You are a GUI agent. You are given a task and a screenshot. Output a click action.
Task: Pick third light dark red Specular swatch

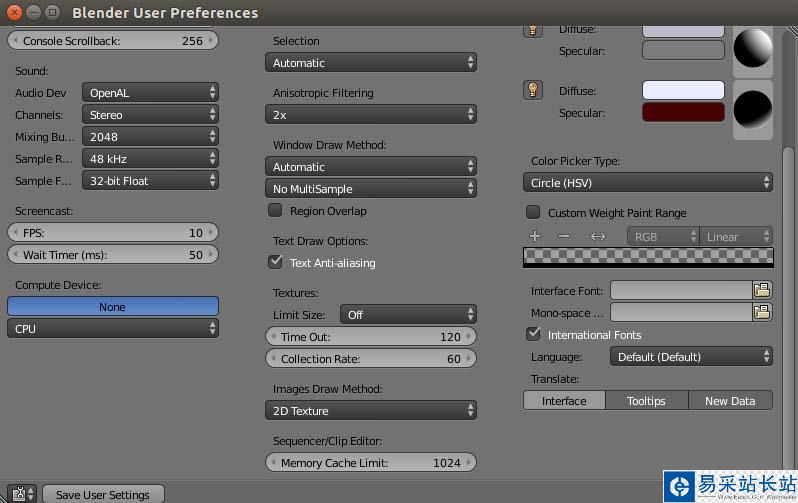pyautogui.click(x=683, y=112)
